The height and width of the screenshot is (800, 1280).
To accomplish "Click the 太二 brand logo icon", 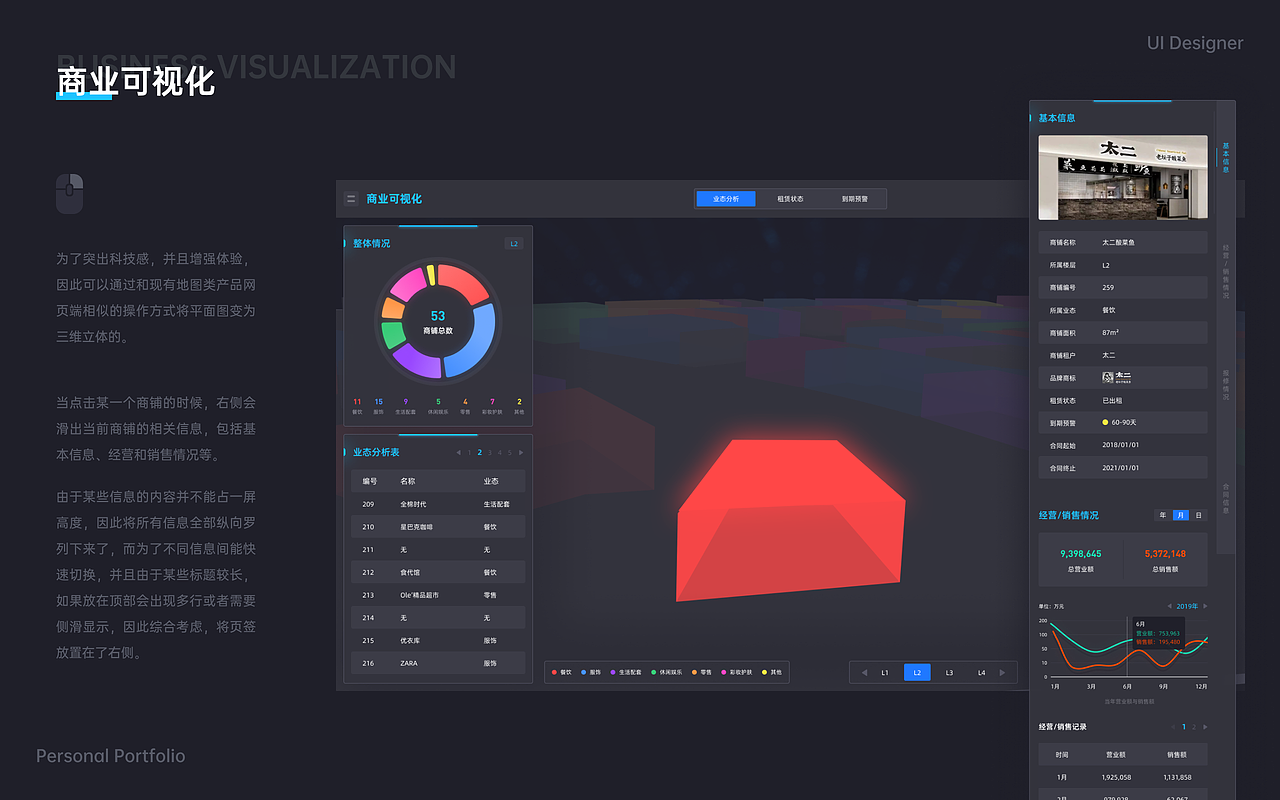I will [1117, 378].
